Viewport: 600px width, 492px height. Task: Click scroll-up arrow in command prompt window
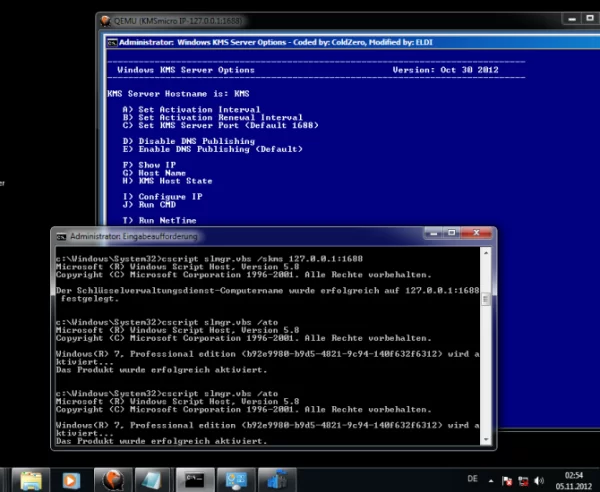point(487,253)
